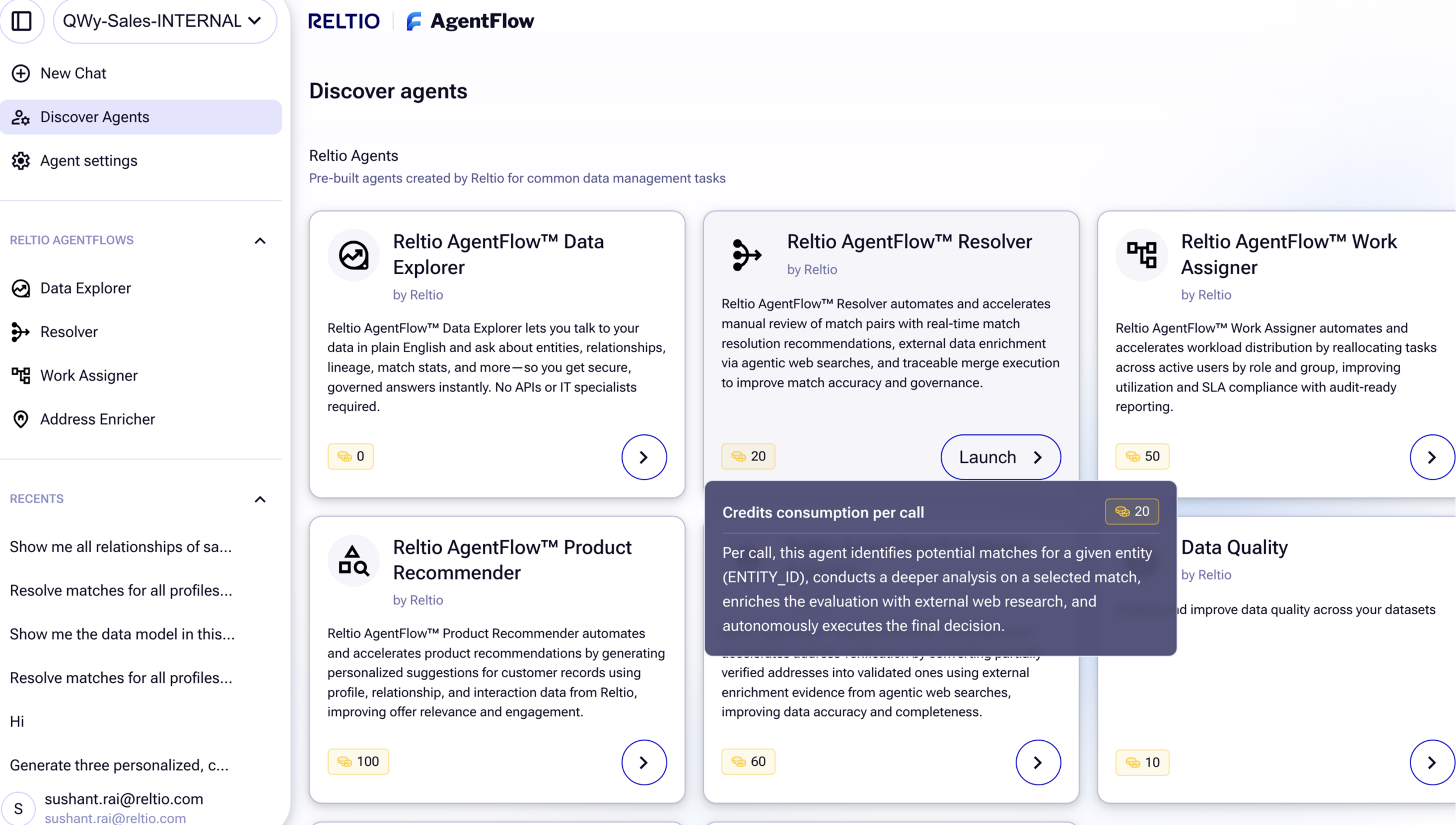The width and height of the screenshot is (1456, 825).
Task: Click the 20 credits badge on the Resolver card
Action: coord(748,457)
